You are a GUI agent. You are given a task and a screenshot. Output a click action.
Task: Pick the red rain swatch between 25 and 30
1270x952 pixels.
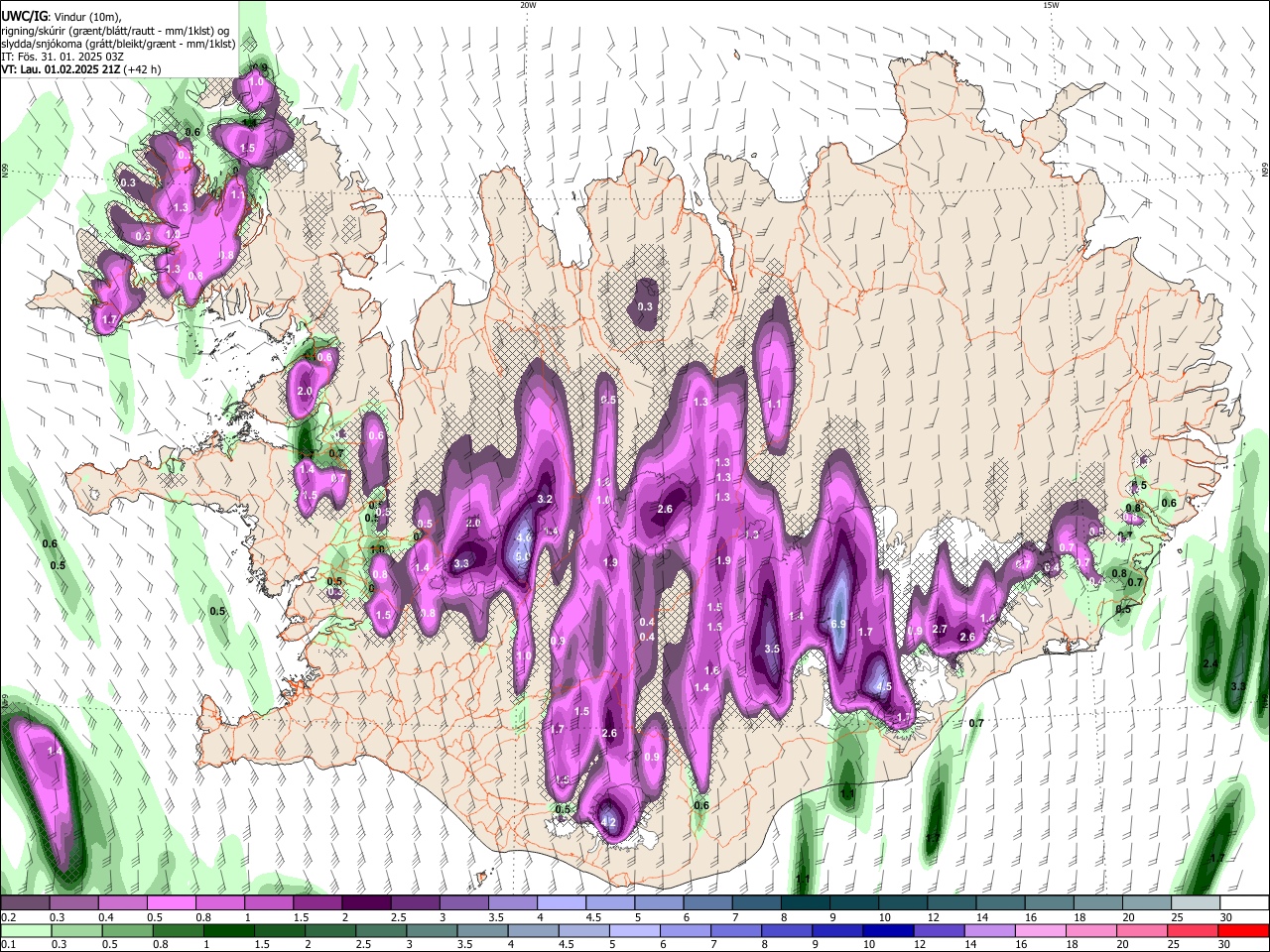(1195, 930)
